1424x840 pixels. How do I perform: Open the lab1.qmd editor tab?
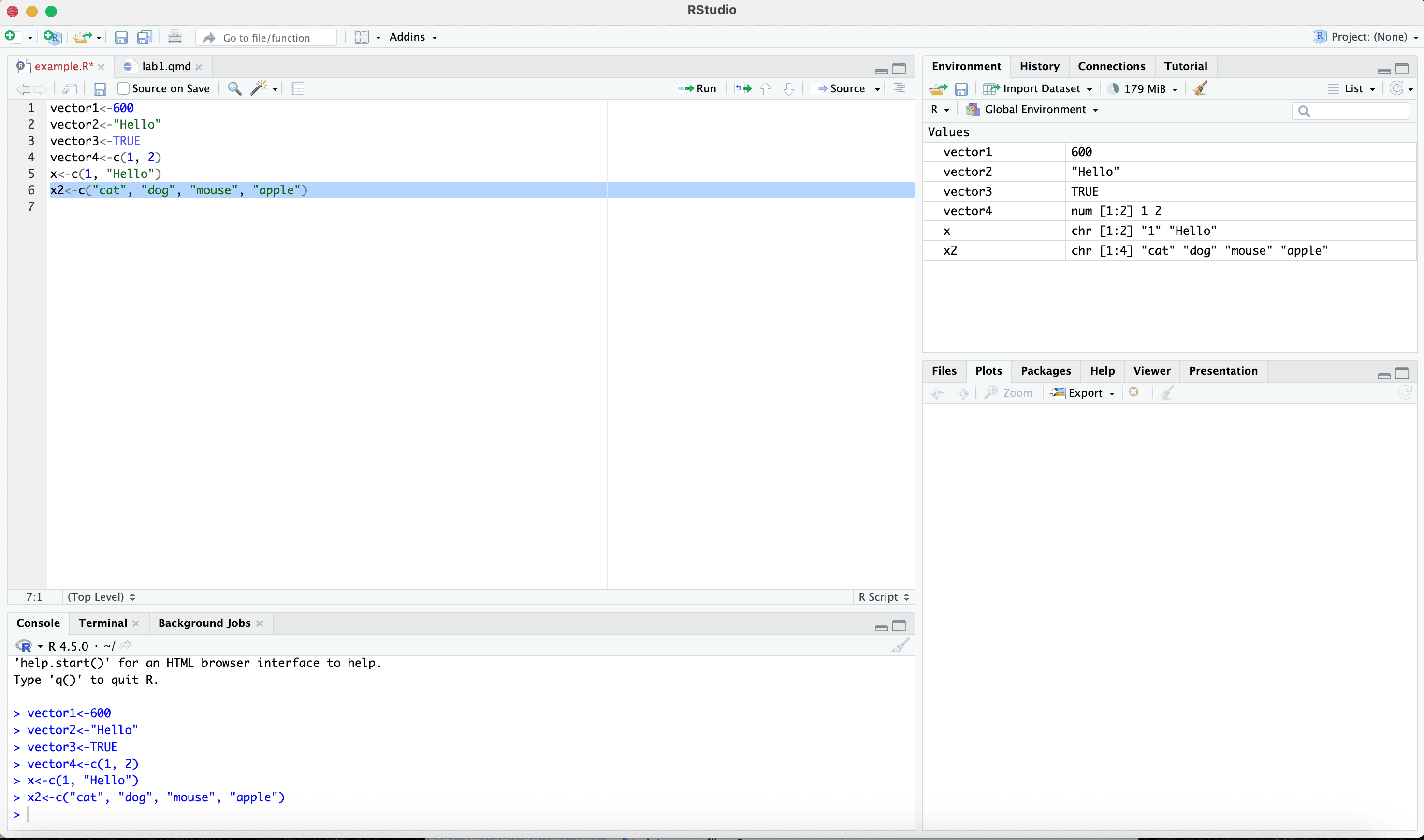click(166, 66)
